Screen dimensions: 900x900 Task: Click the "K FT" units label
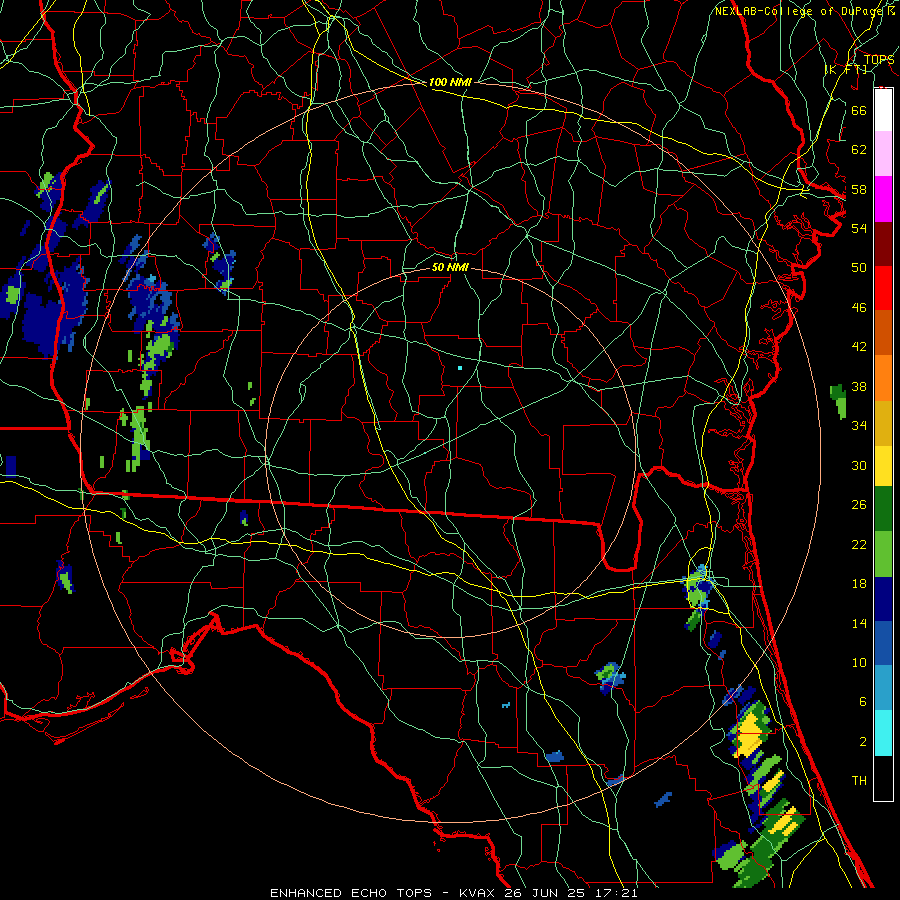(847, 70)
